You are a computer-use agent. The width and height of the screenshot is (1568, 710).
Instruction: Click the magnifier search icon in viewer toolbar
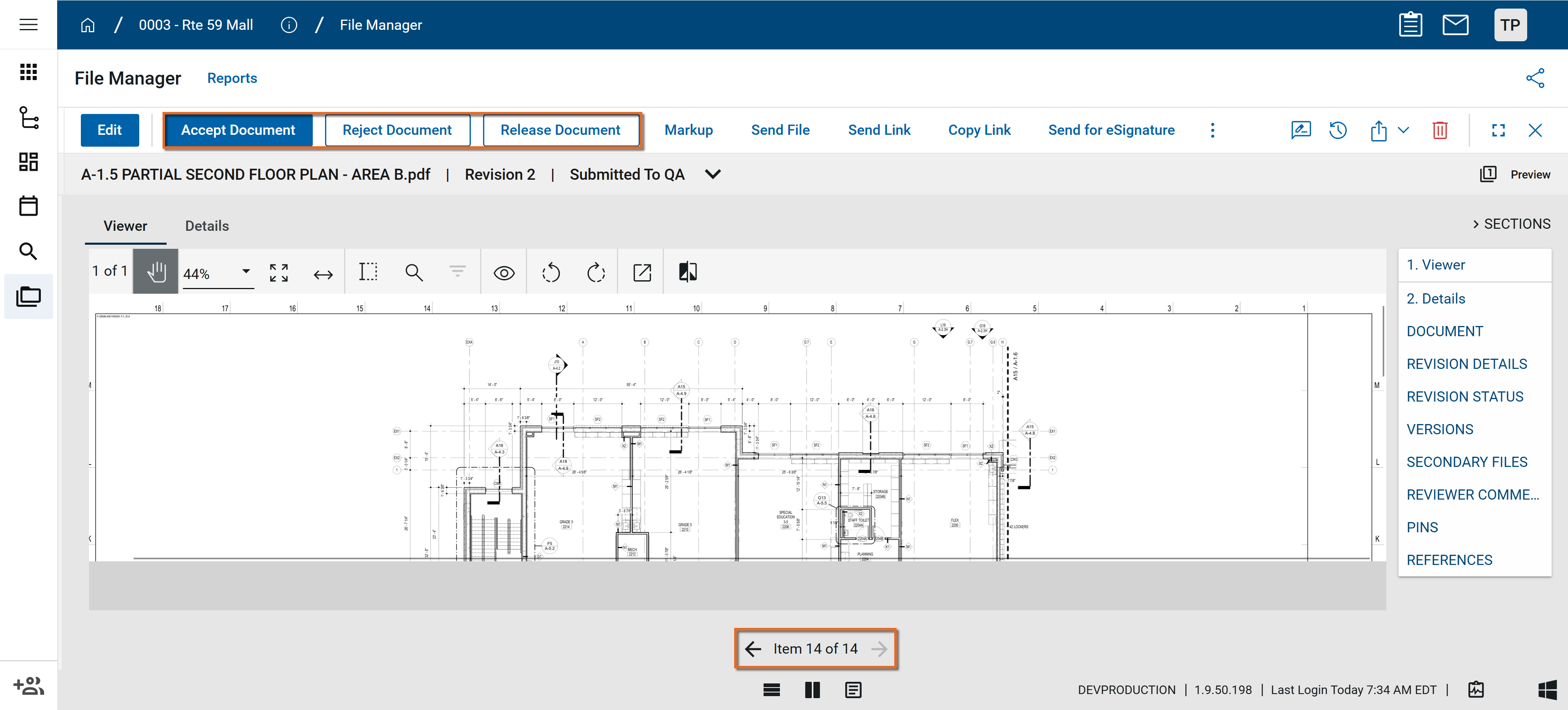click(413, 272)
